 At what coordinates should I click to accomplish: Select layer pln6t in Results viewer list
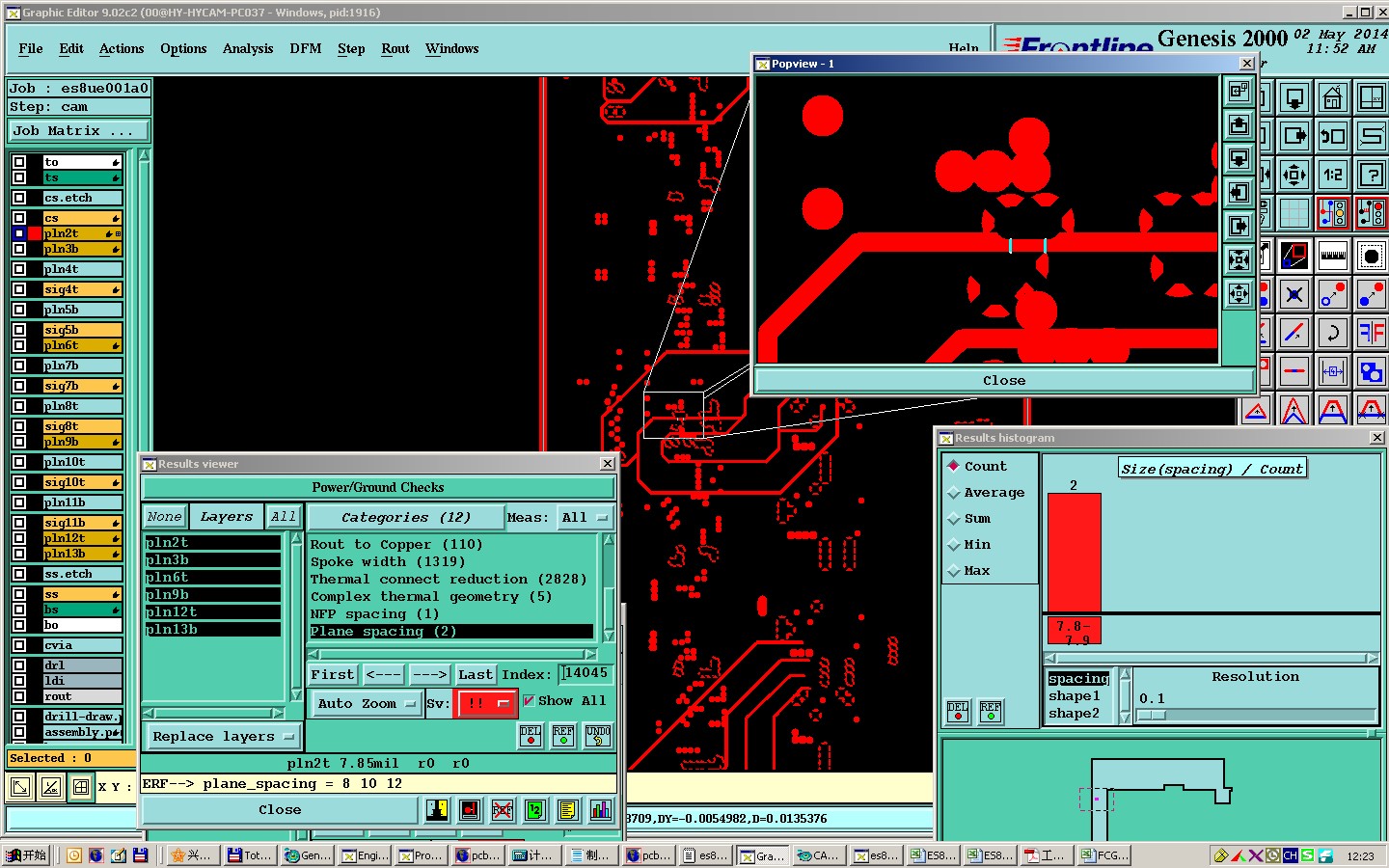[x=212, y=577]
